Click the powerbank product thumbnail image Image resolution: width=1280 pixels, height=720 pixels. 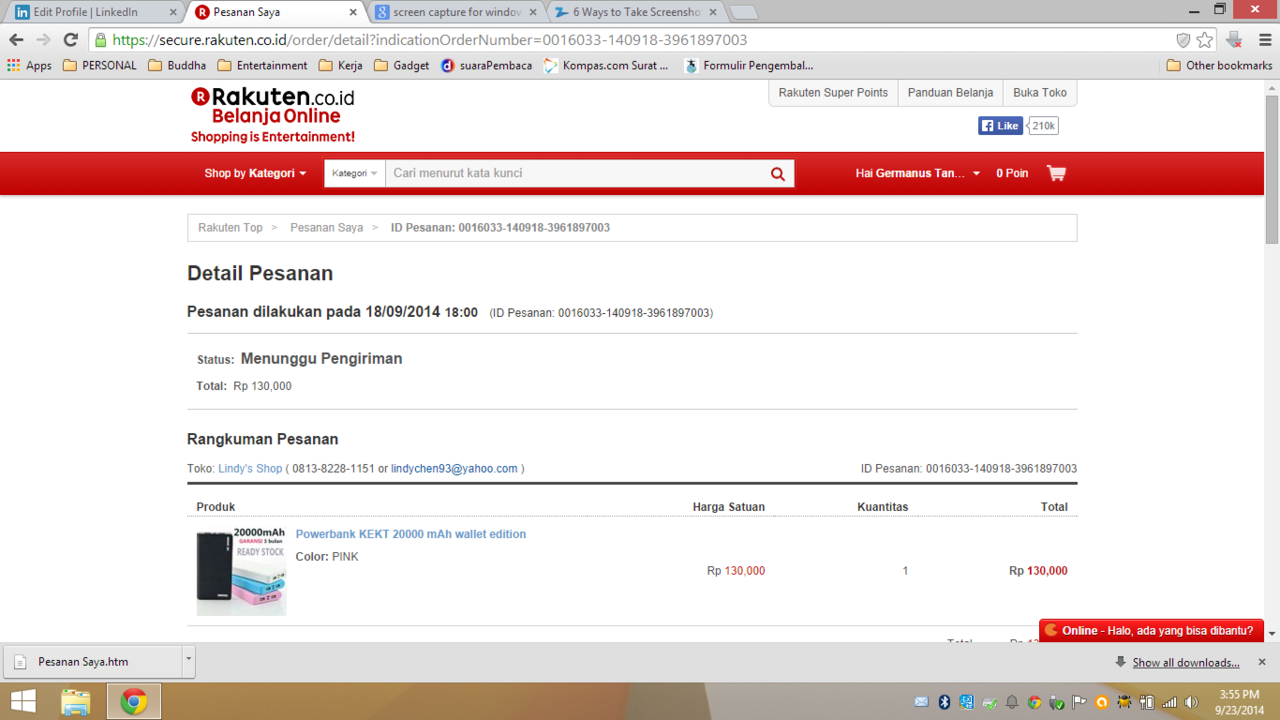[x=241, y=570]
